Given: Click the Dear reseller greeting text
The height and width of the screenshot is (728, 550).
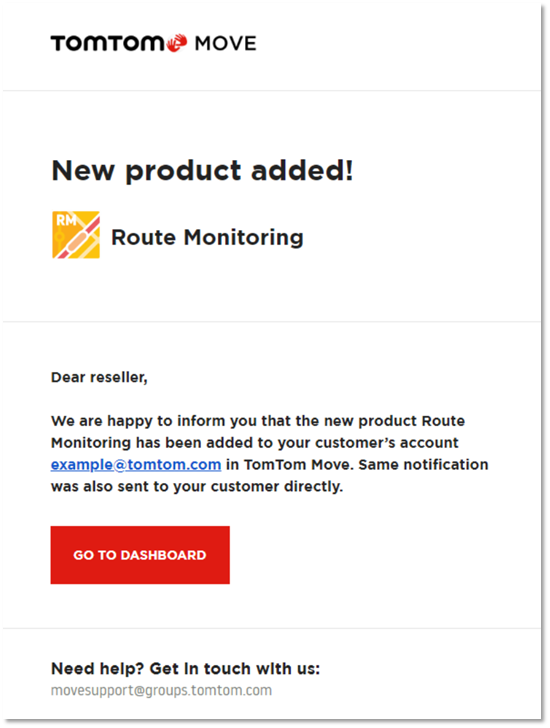Looking at the screenshot, I should coord(99,377).
